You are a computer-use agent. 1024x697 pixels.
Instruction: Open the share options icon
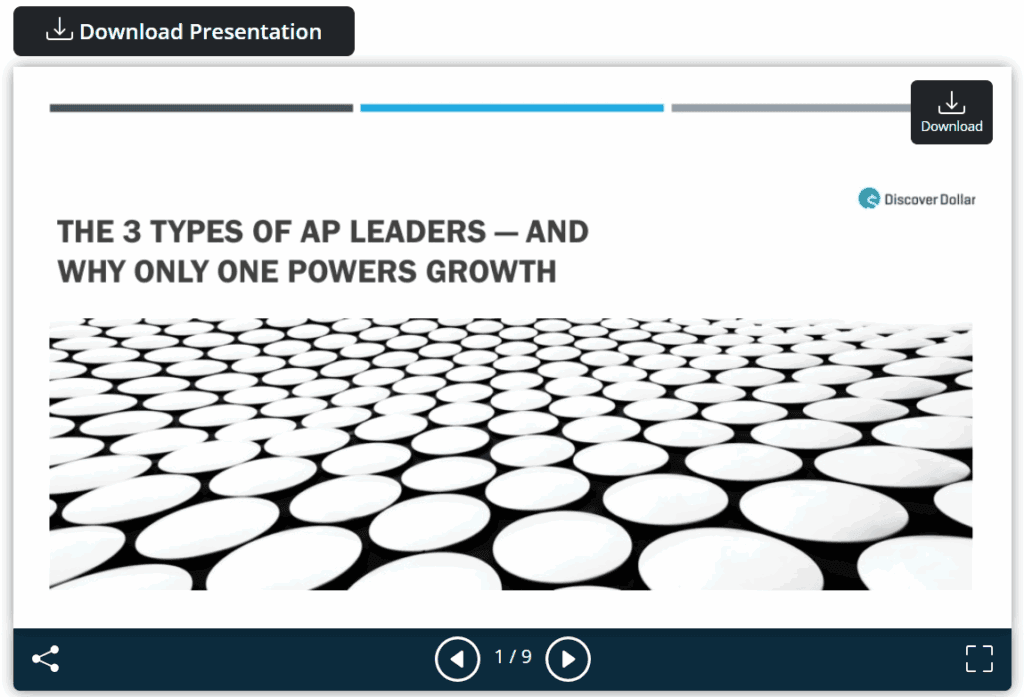pos(46,659)
